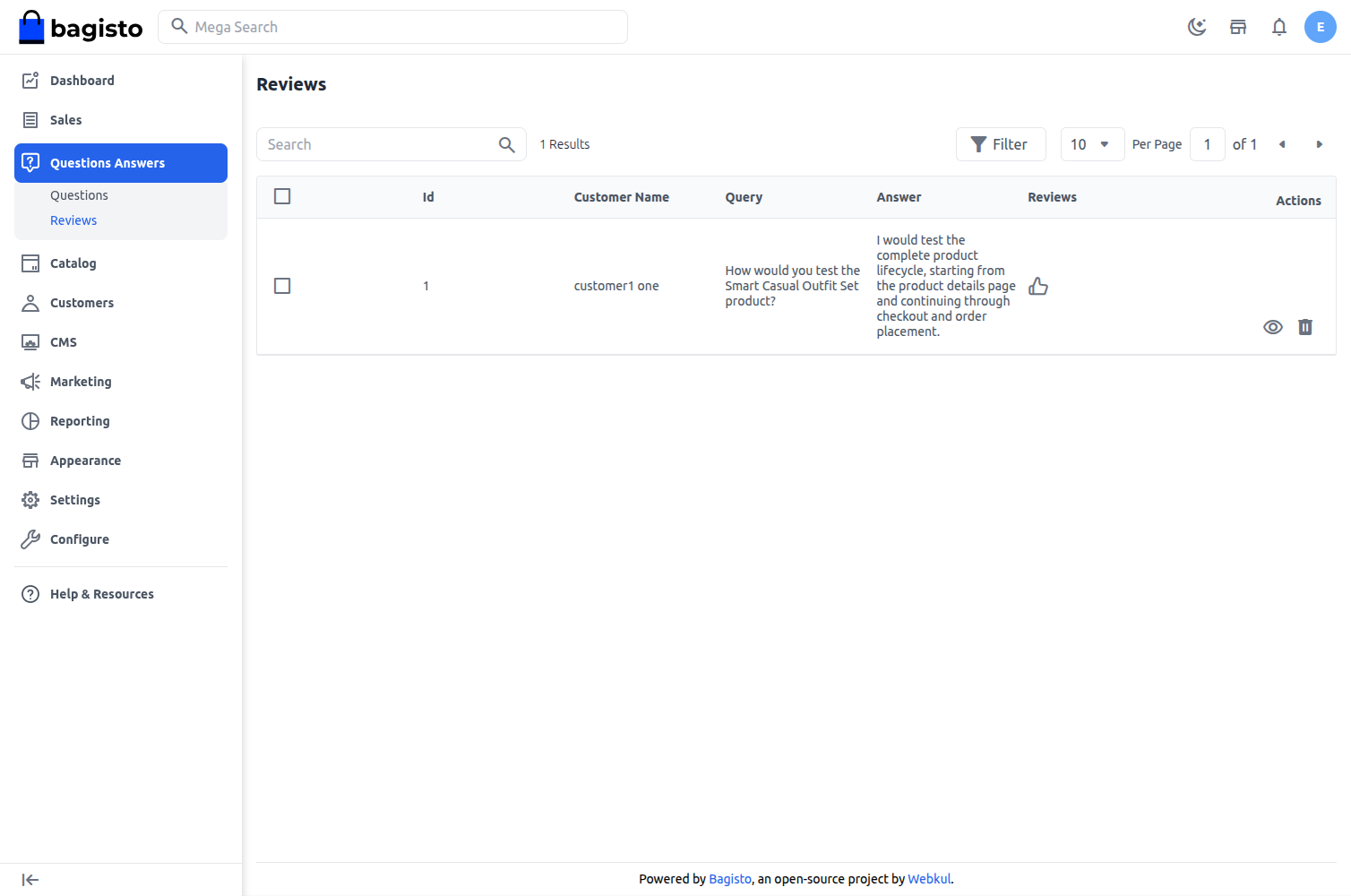The image size is (1351, 896).
Task: Select Questions Answers menu
Action: point(121,163)
